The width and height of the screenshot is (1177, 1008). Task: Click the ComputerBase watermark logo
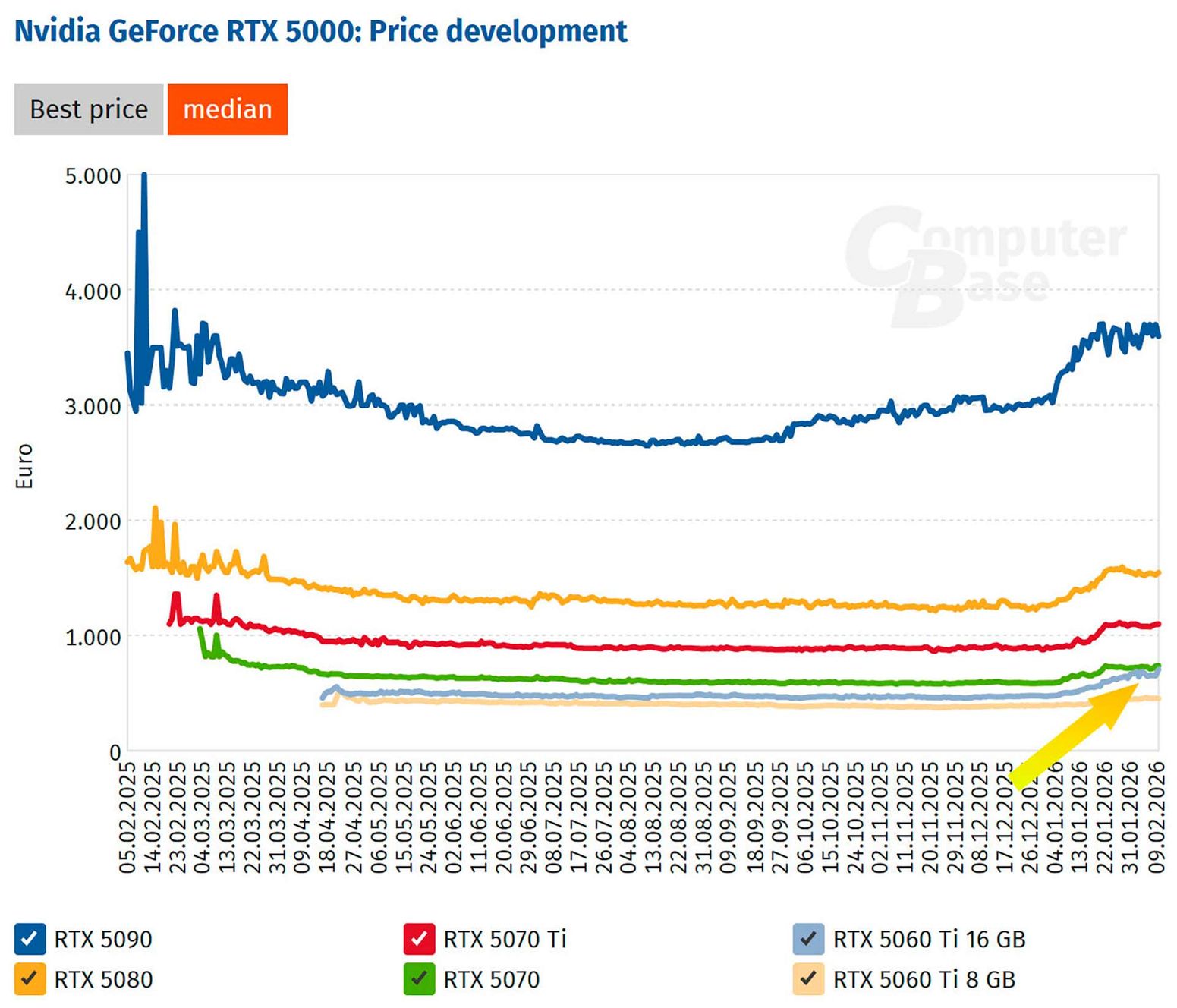tap(986, 265)
